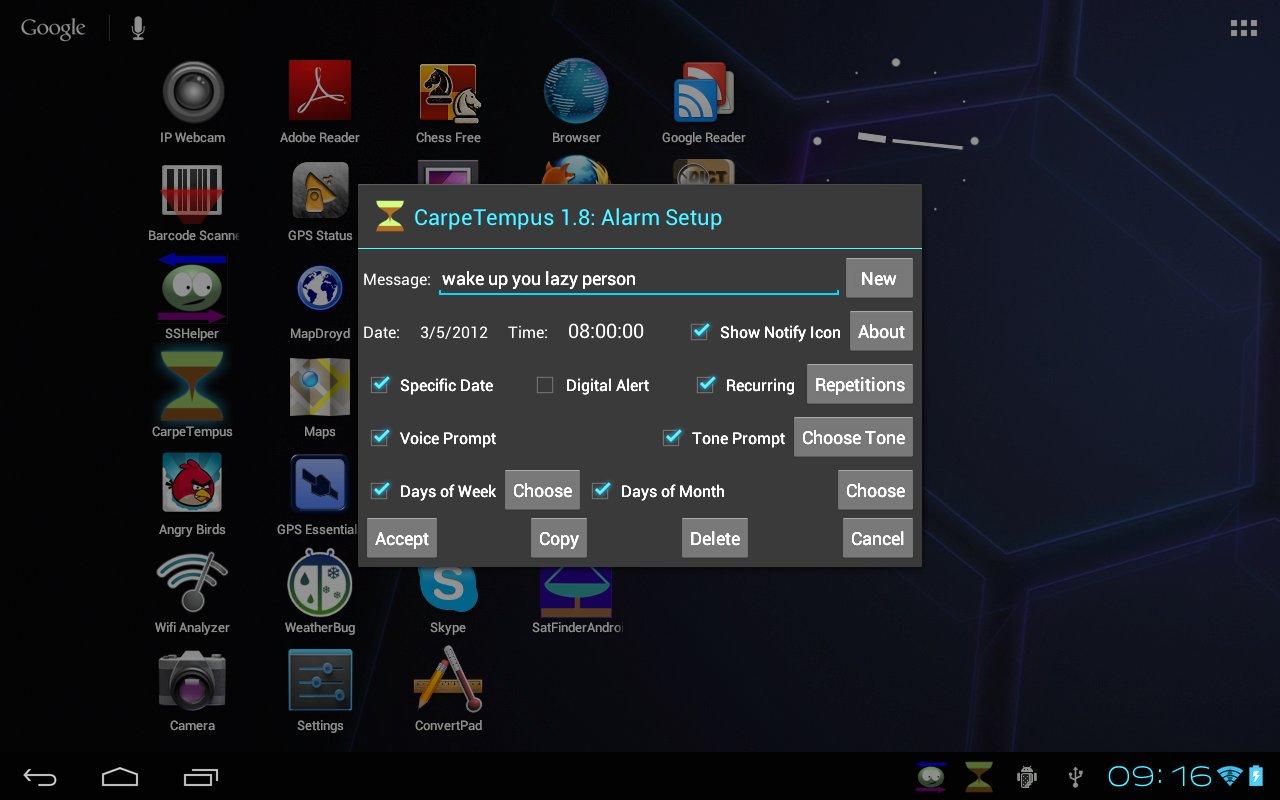Focus the alarm Message text field
1280x800 pixels.
tap(638, 279)
